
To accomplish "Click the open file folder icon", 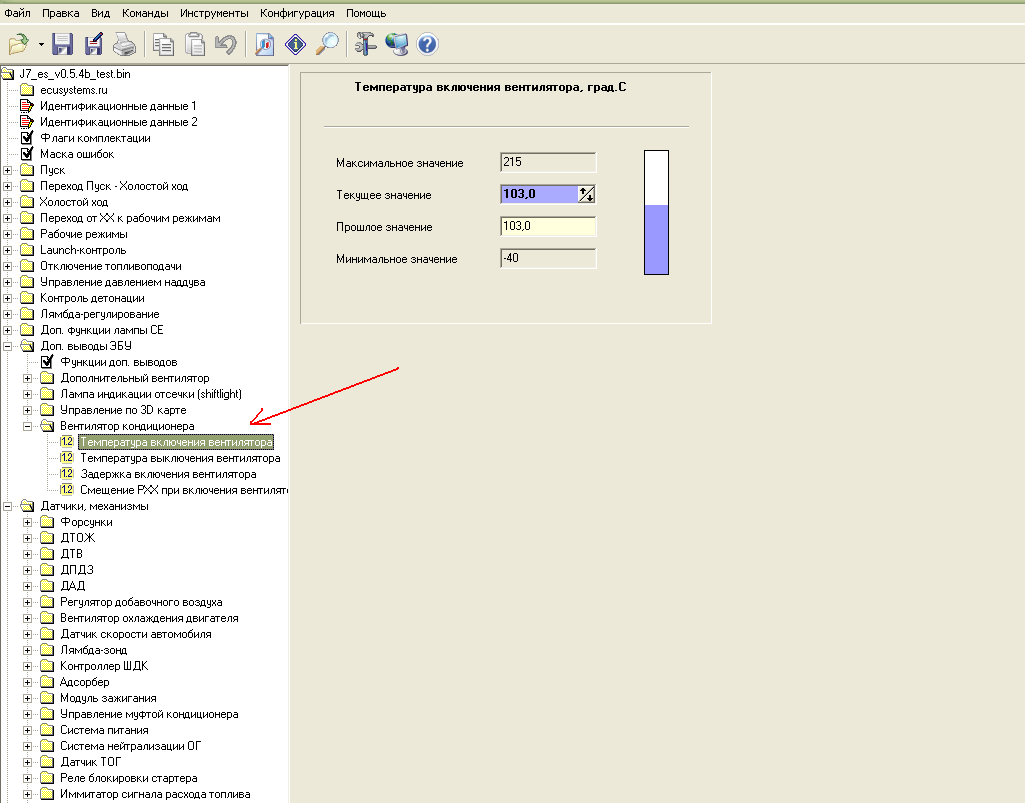I will 19,44.
